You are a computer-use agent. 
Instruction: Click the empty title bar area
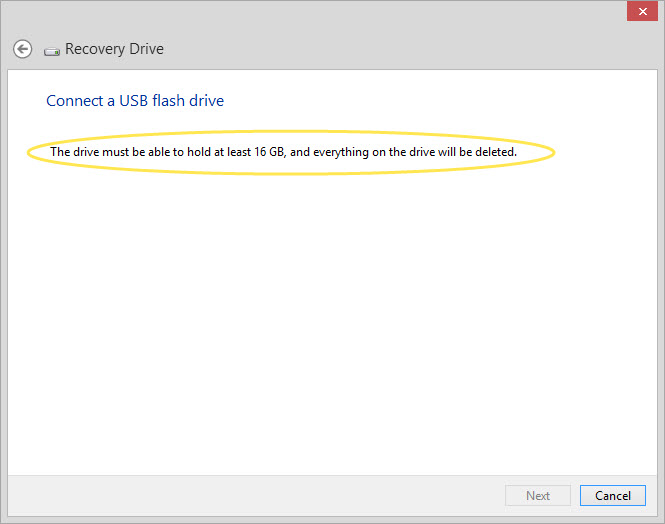[x=350, y=14]
